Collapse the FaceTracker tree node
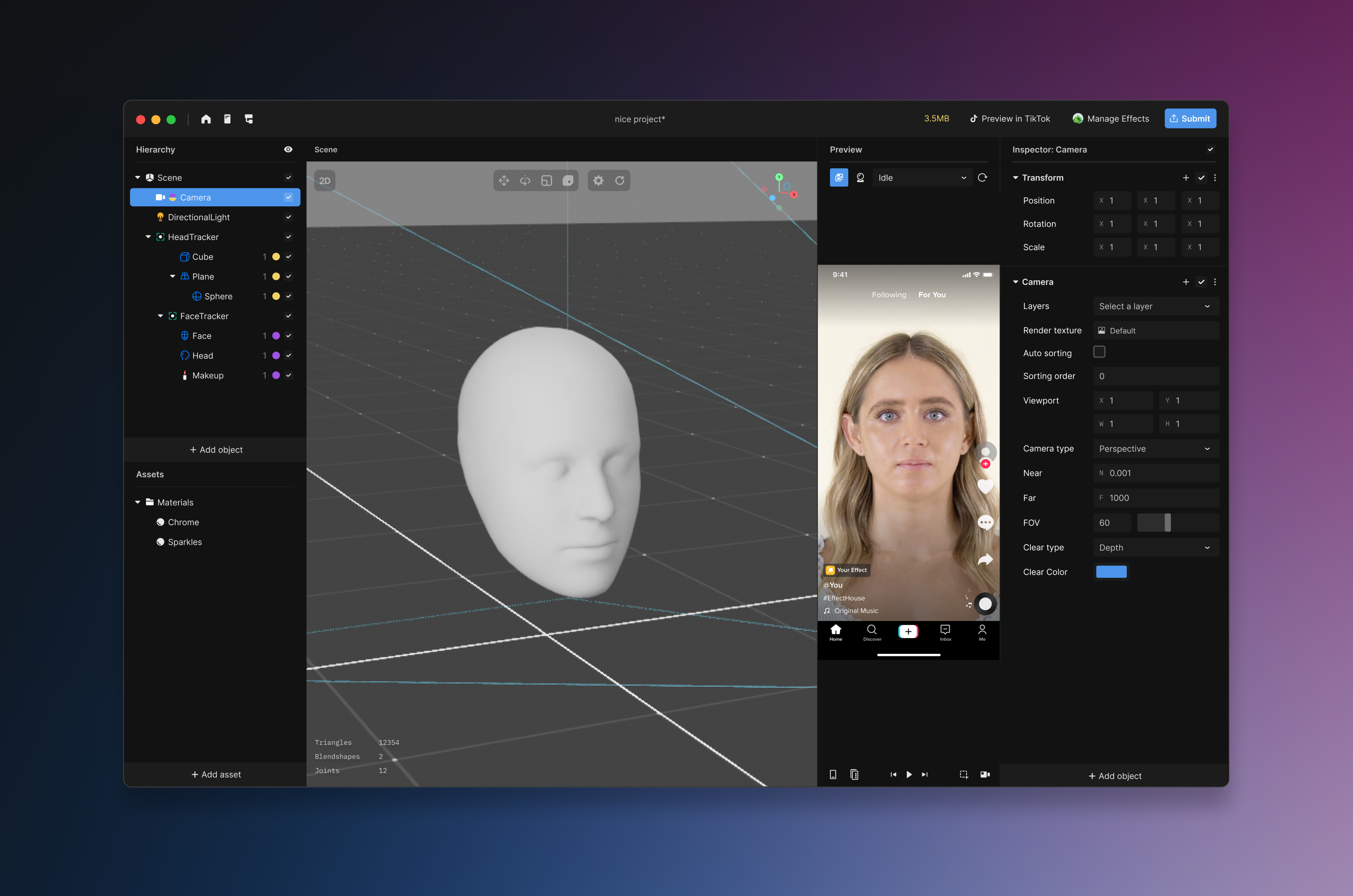The height and width of the screenshot is (896, 1353). pos(161,316)
